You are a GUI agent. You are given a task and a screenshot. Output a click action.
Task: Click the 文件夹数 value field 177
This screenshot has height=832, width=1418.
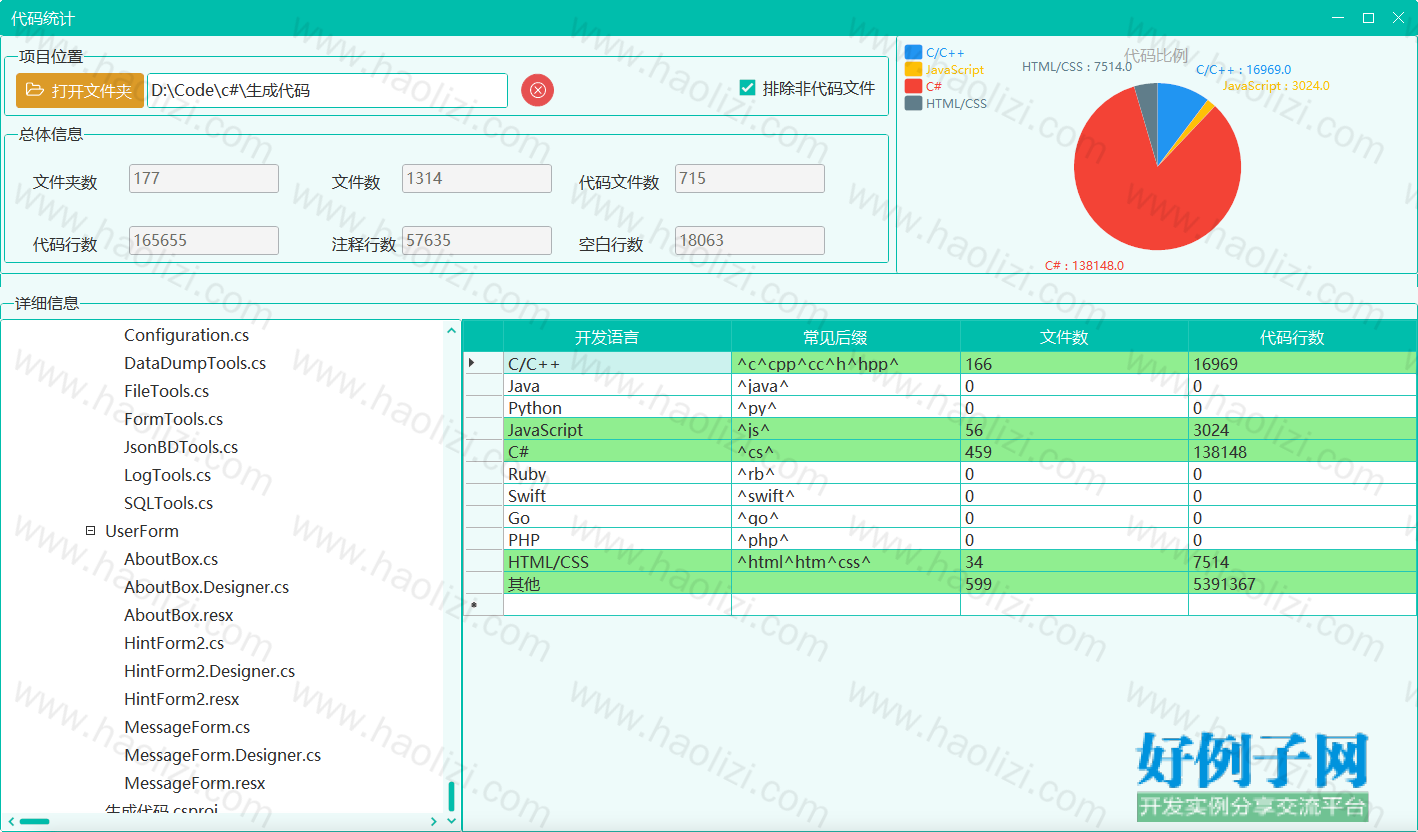click(x=204, y=179)
